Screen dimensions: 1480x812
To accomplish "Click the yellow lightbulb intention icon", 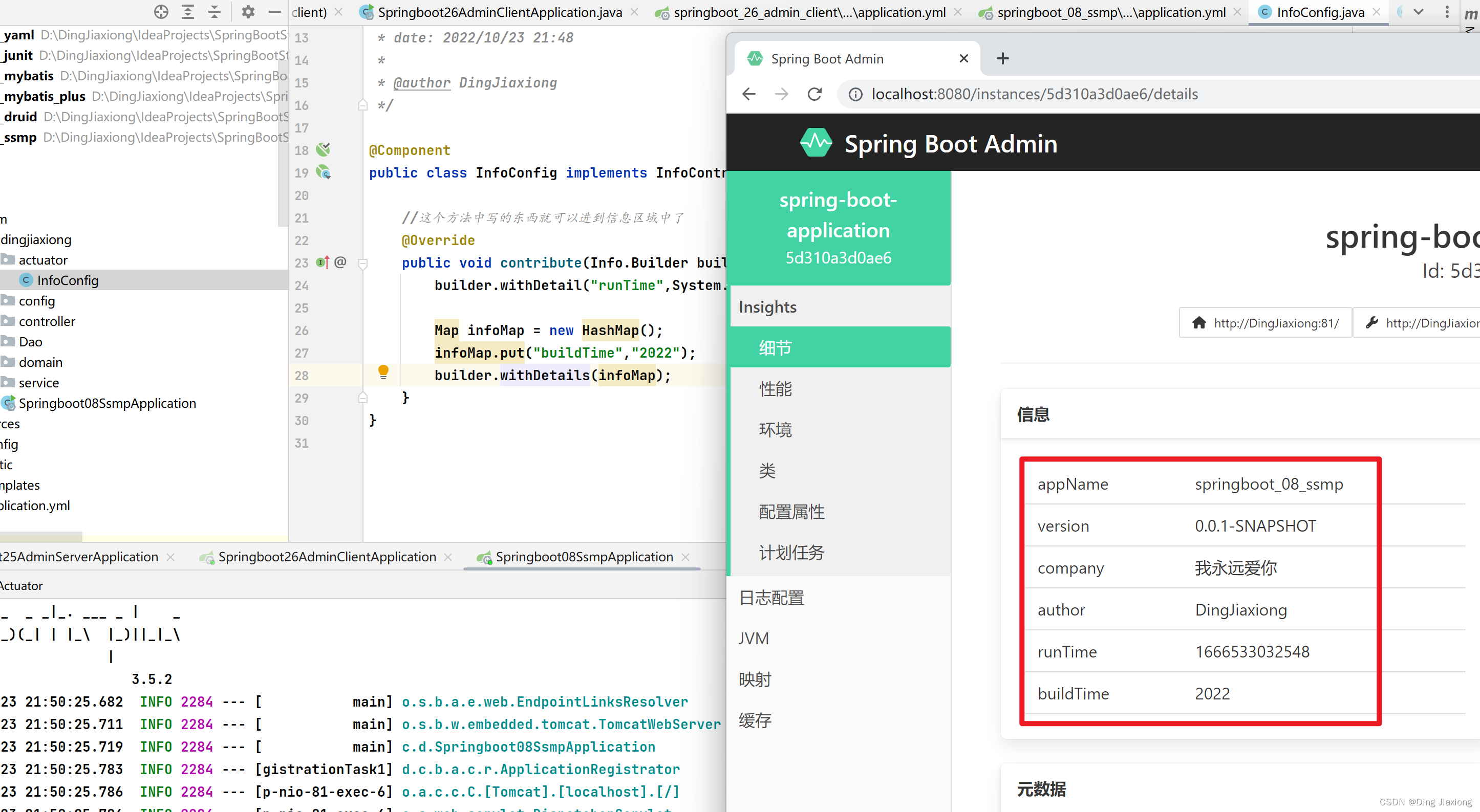I will point(383,372).
